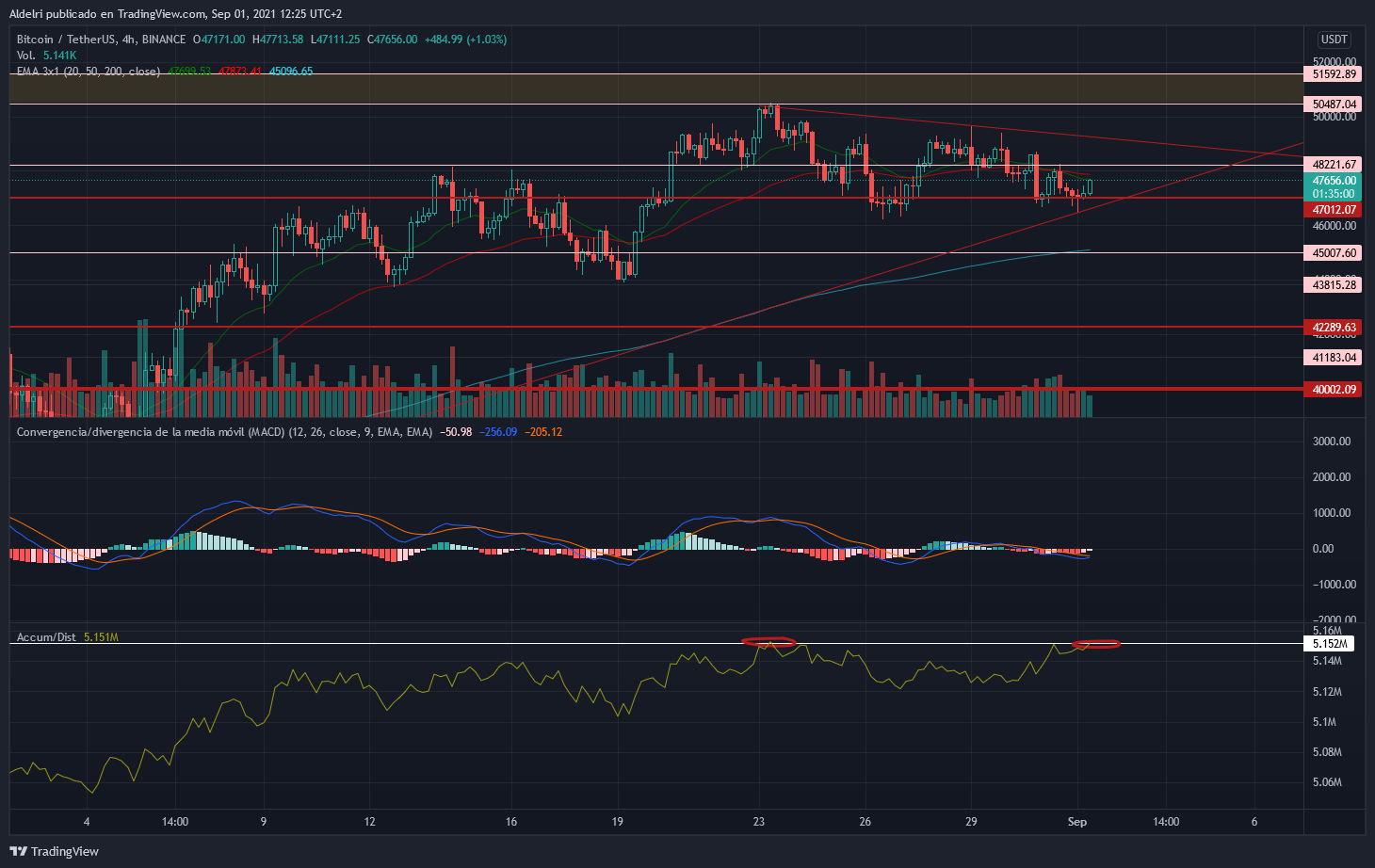
Task: Click the left red ellipse on Accum/Dist
Action: pos(769,643)
